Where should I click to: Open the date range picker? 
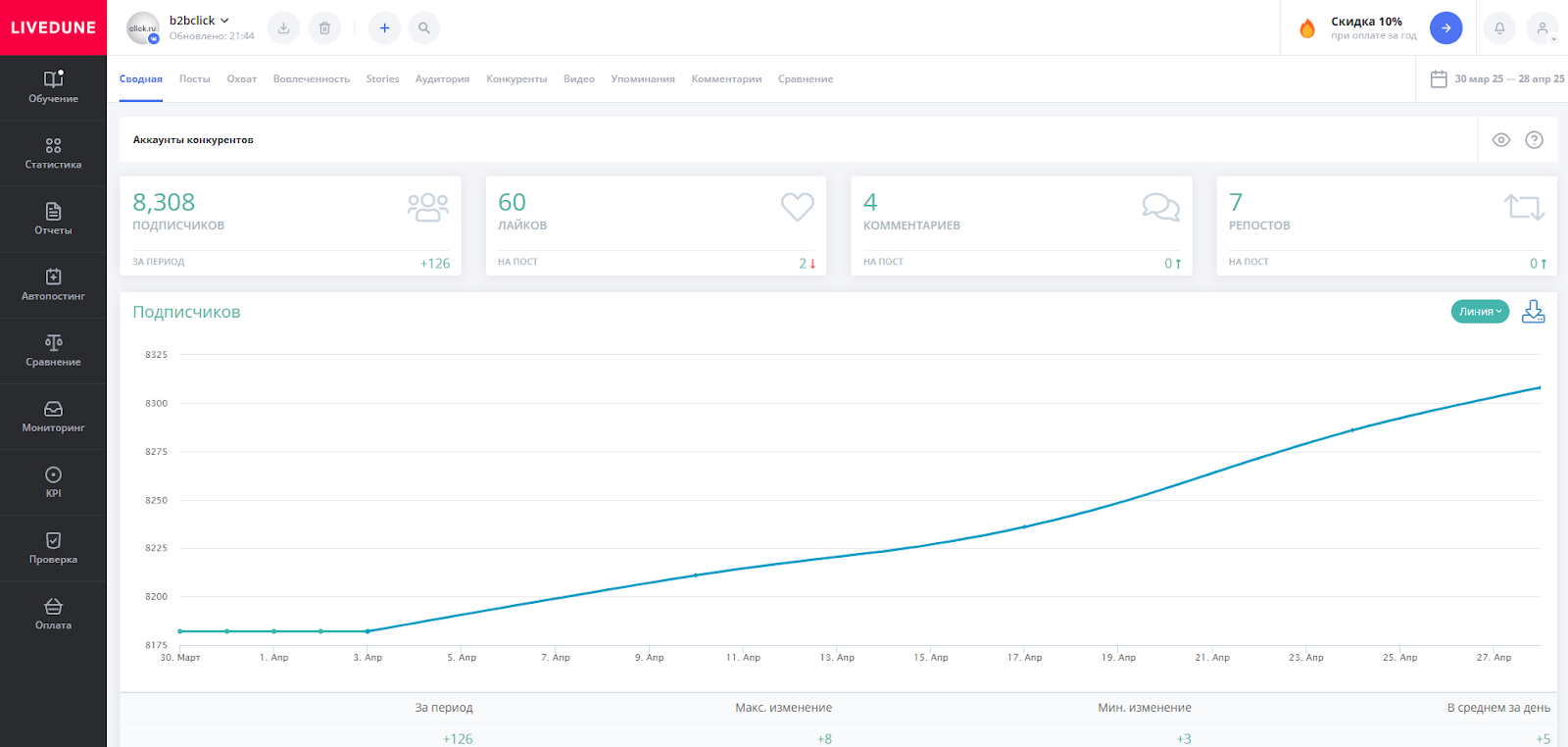(1496, 79)
